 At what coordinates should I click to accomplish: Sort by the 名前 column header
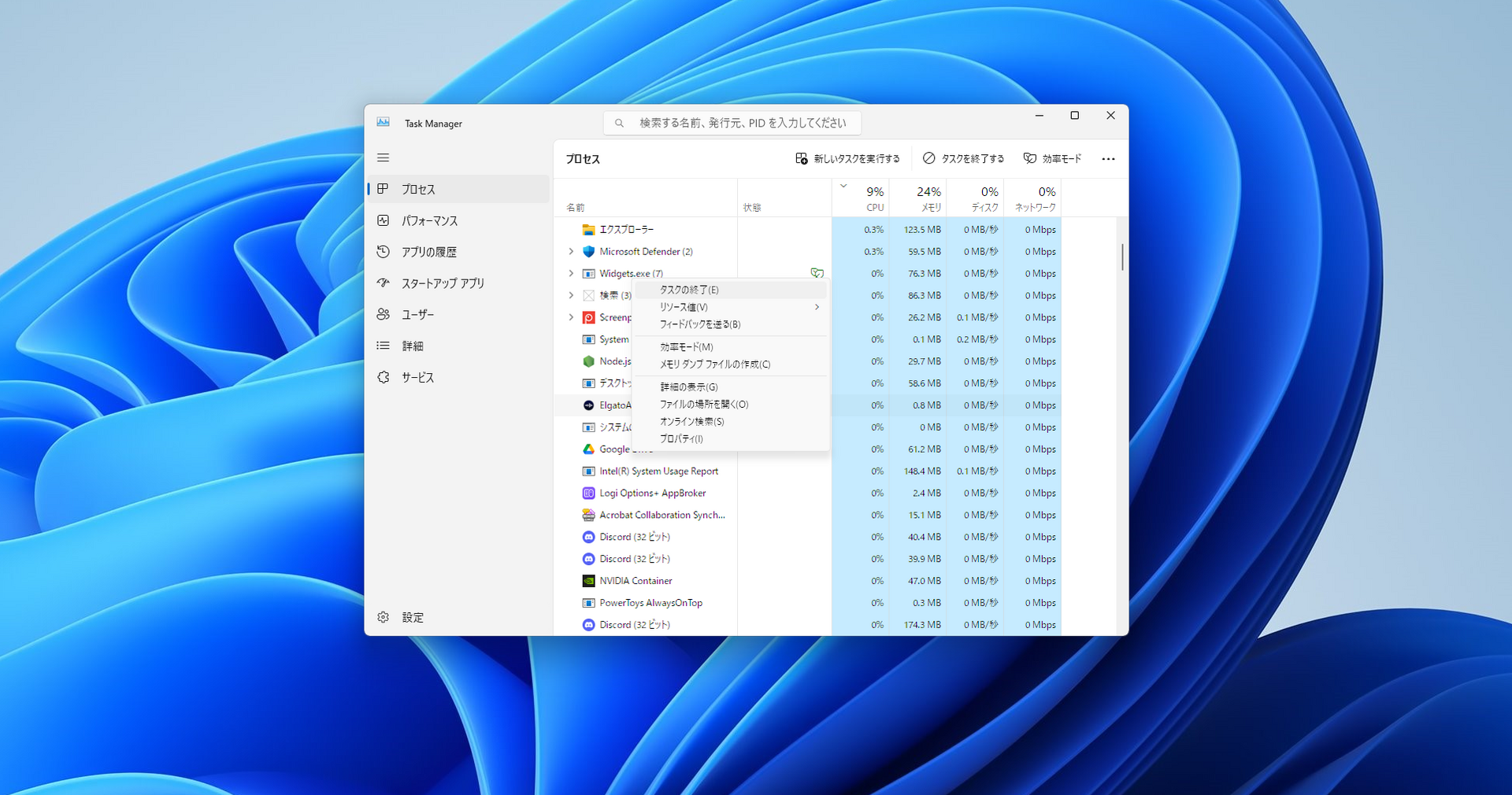click(x=646, y=198)
